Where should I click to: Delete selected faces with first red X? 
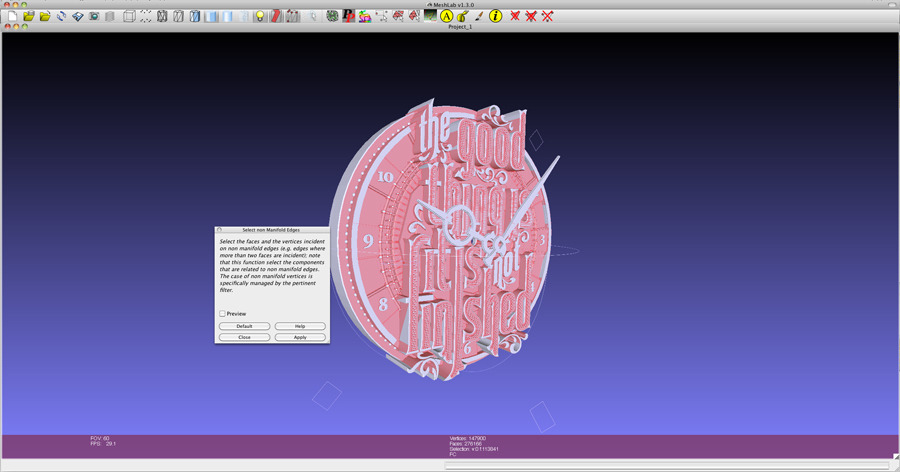pos(514,16)
